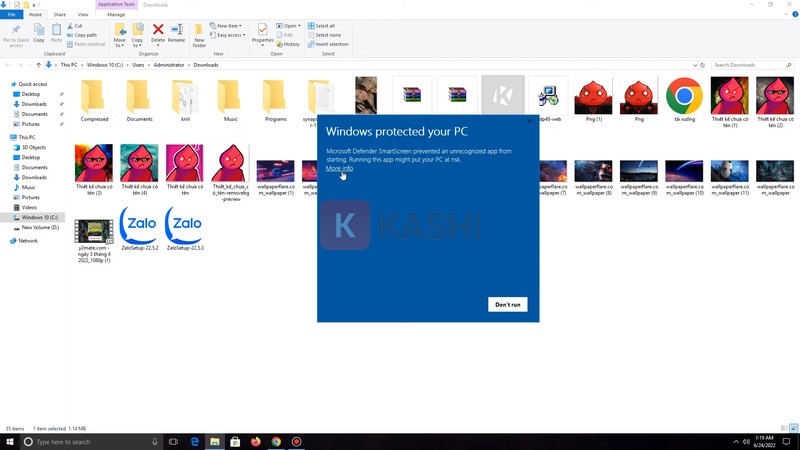Open the Chrome icon in the taskbar
This screenshot has width=800, height=450.
[x=276, y=441]
